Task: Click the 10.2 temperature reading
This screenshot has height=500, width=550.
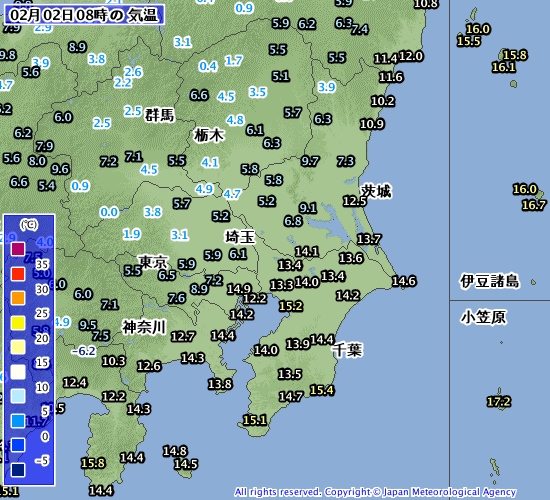Action: [383, 101]
